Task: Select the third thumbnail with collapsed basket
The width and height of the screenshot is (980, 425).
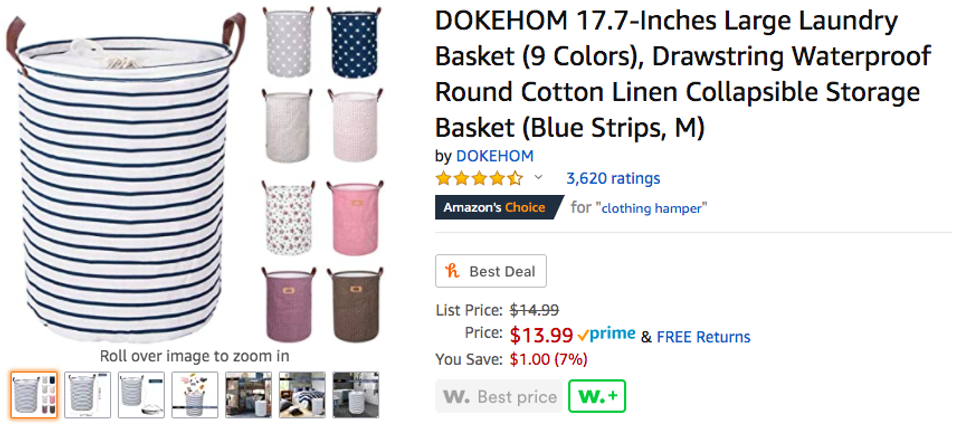Action: coord(141,394)
